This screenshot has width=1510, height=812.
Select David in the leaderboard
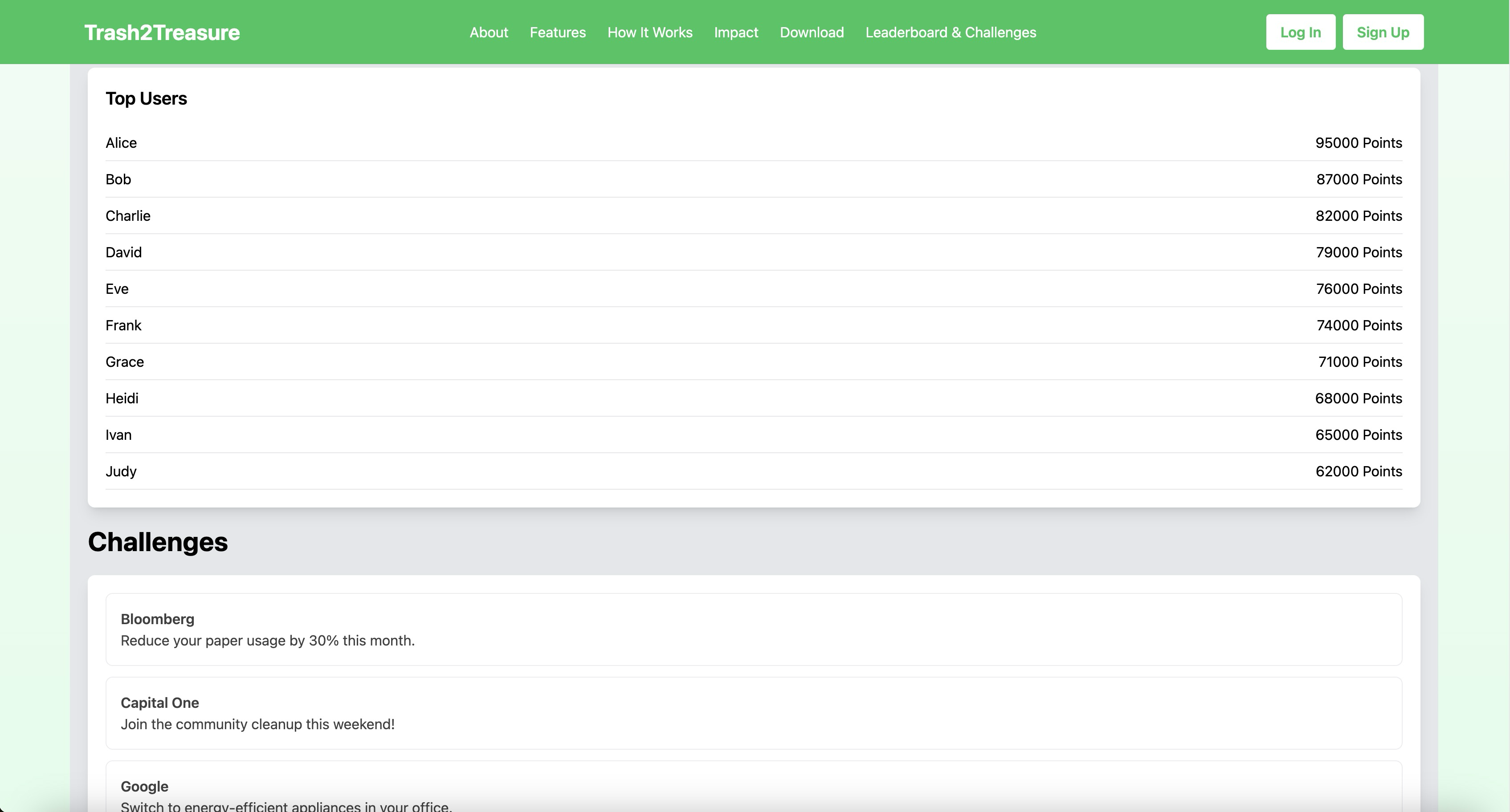(x=124, y=252)
